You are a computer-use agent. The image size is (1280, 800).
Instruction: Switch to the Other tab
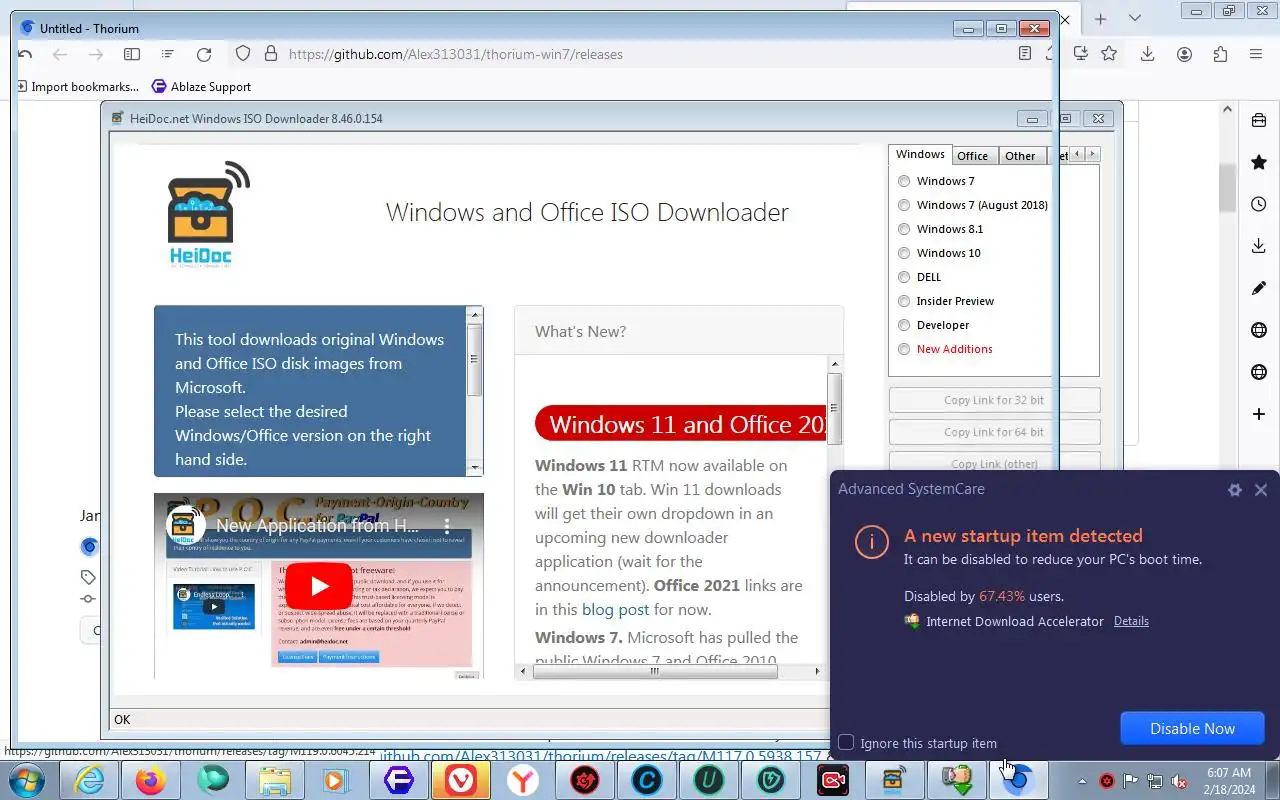(x=1020, y=156)
